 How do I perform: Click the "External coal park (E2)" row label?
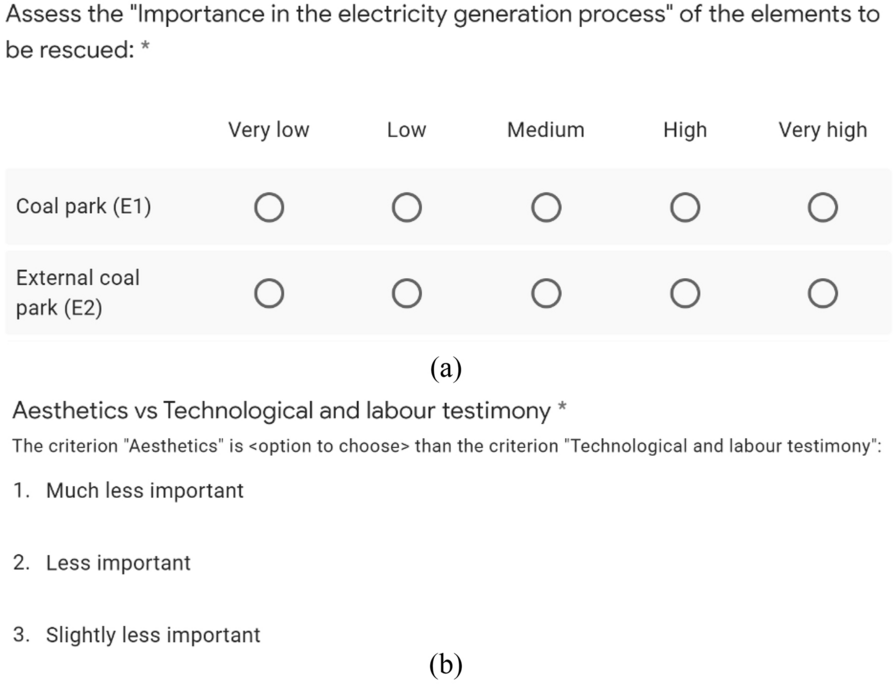point(78,293)
